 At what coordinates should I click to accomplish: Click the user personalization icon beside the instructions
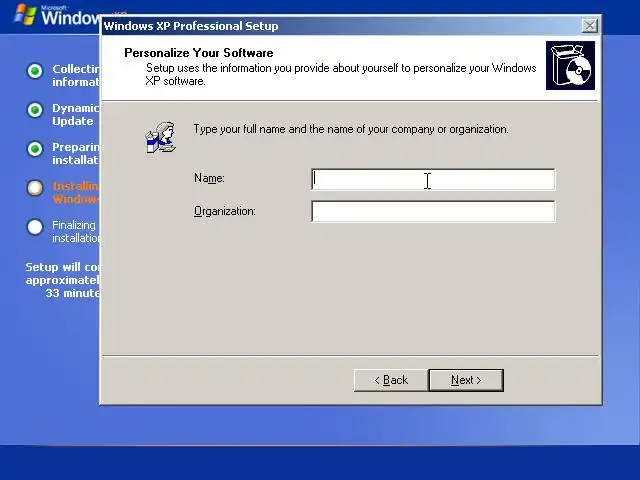(161, 138)
